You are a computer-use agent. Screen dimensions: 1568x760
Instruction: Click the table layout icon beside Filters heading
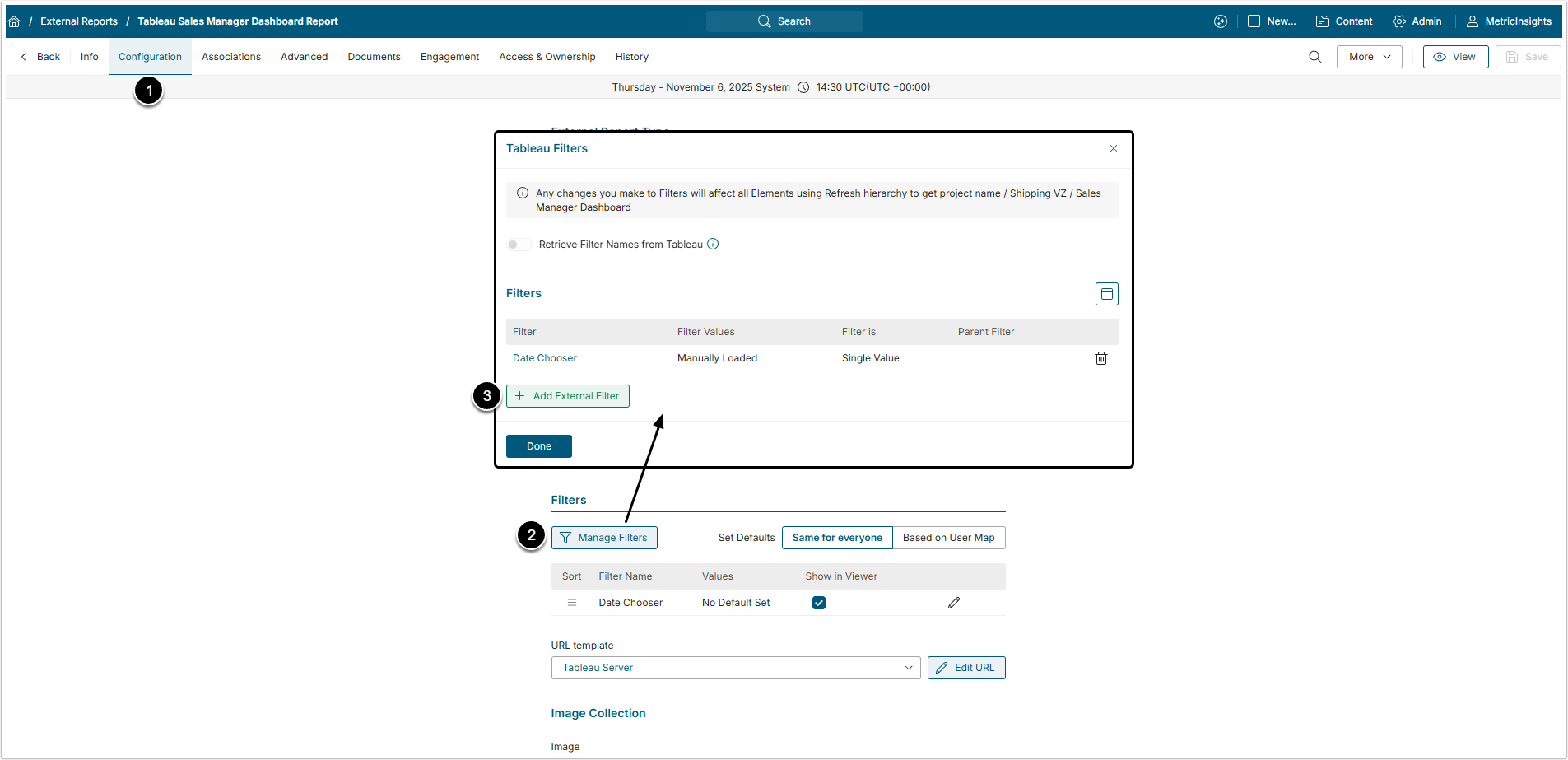tap(1106, 294)
